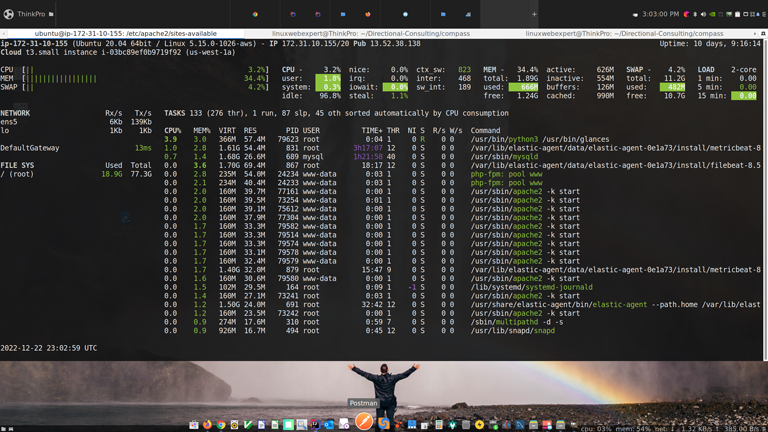This screenshot has width=768, height=432.
Task: Launch Outlook from the dock
Action: click(329, 425)
